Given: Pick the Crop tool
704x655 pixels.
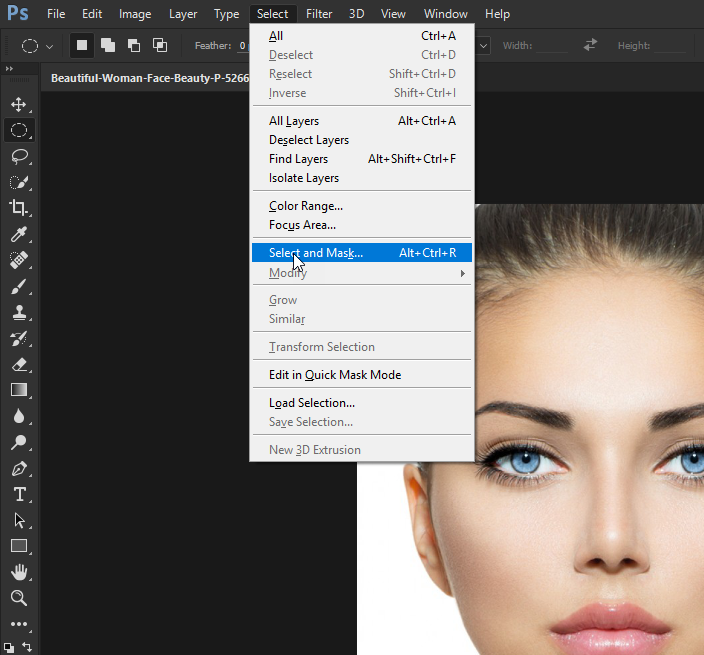Looking at the screenshot, I should 18,208.
